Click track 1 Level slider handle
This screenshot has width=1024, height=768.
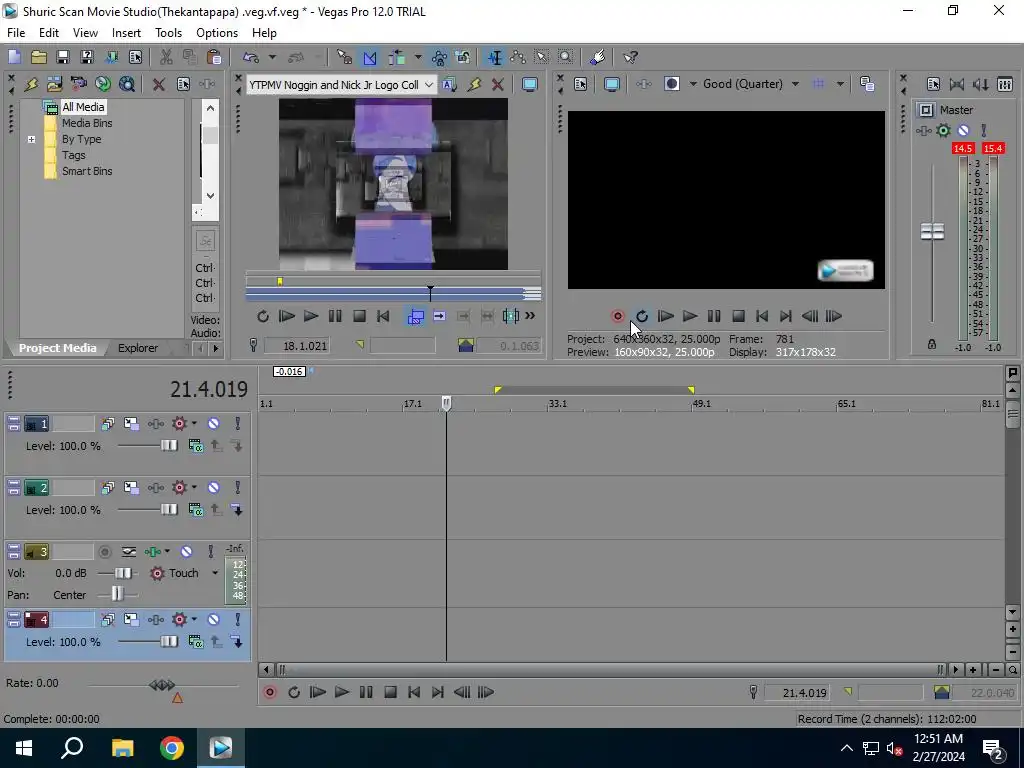point(168,445)
